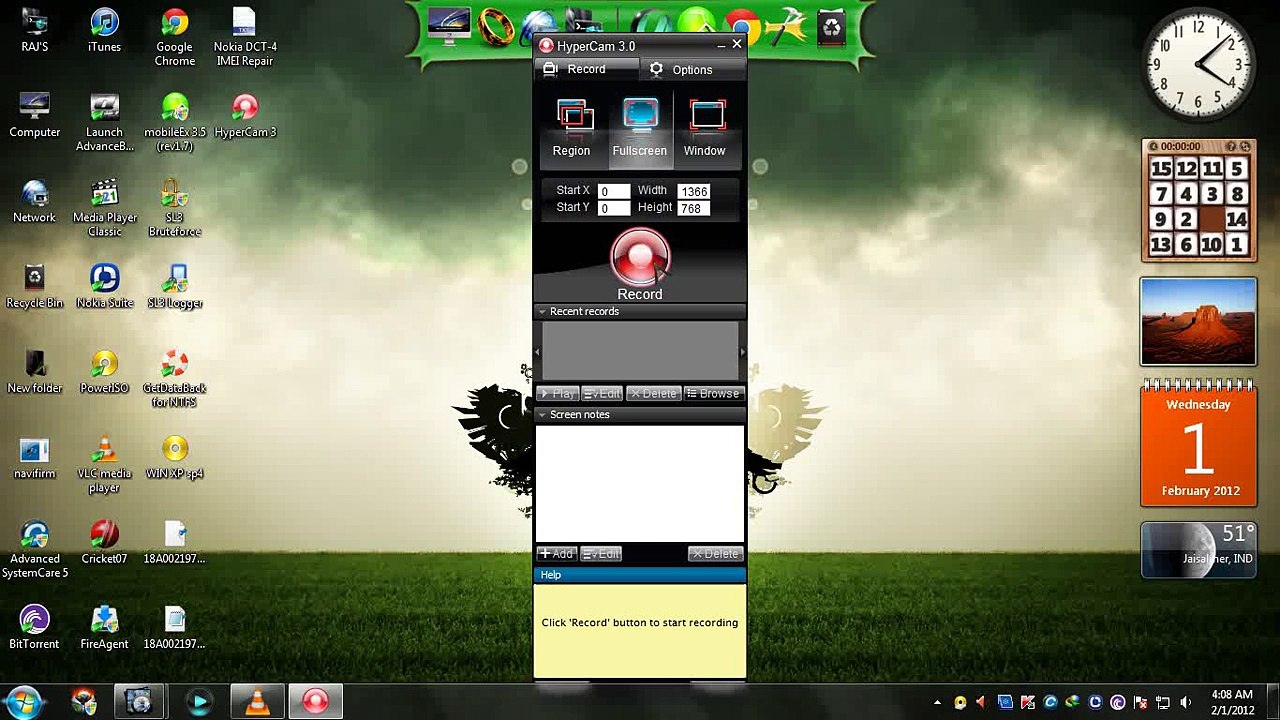Image resolution: width=1280 pixels, height=720 pixels.
Task: Click the Start X input field
Action: click(x=614, y=191)
